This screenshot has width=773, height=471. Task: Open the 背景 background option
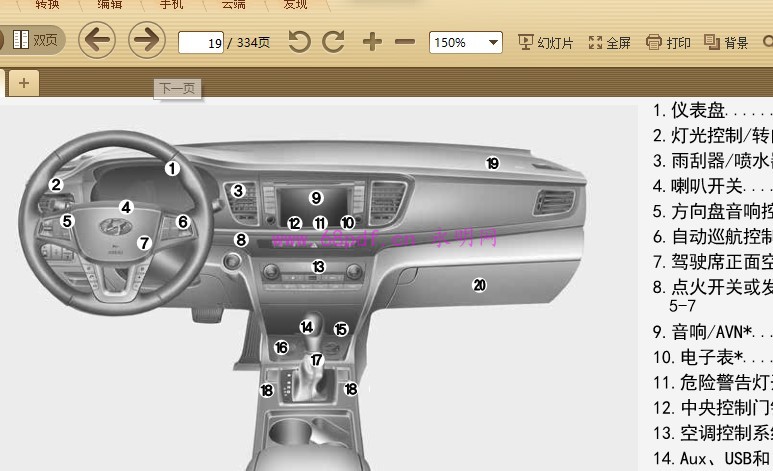[726, 42]
